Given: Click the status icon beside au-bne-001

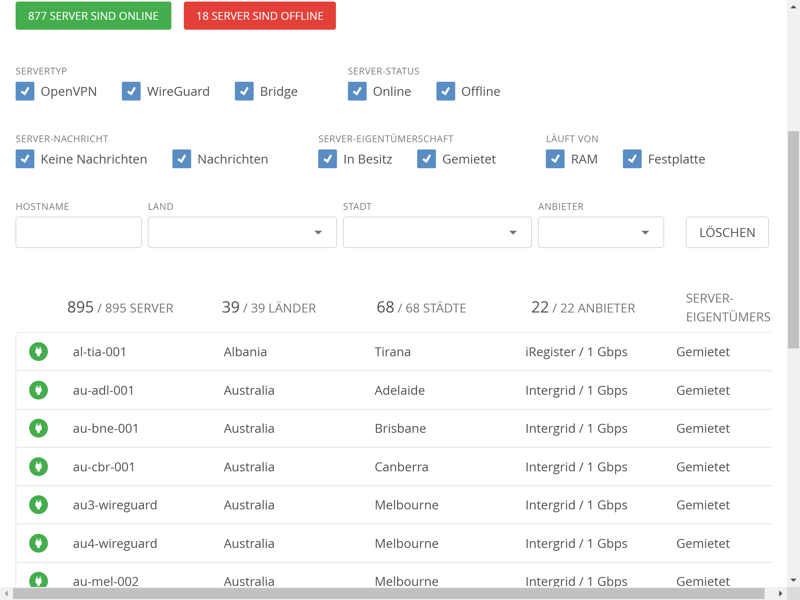Looking at the screenshot, I should pyautogui.click(x=38, y=428).
